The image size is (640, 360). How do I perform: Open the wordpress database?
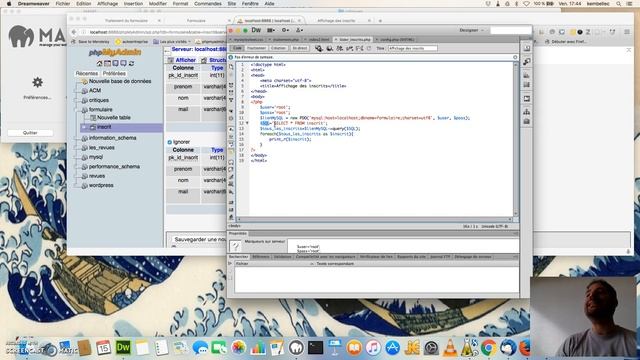click(101, 185)
